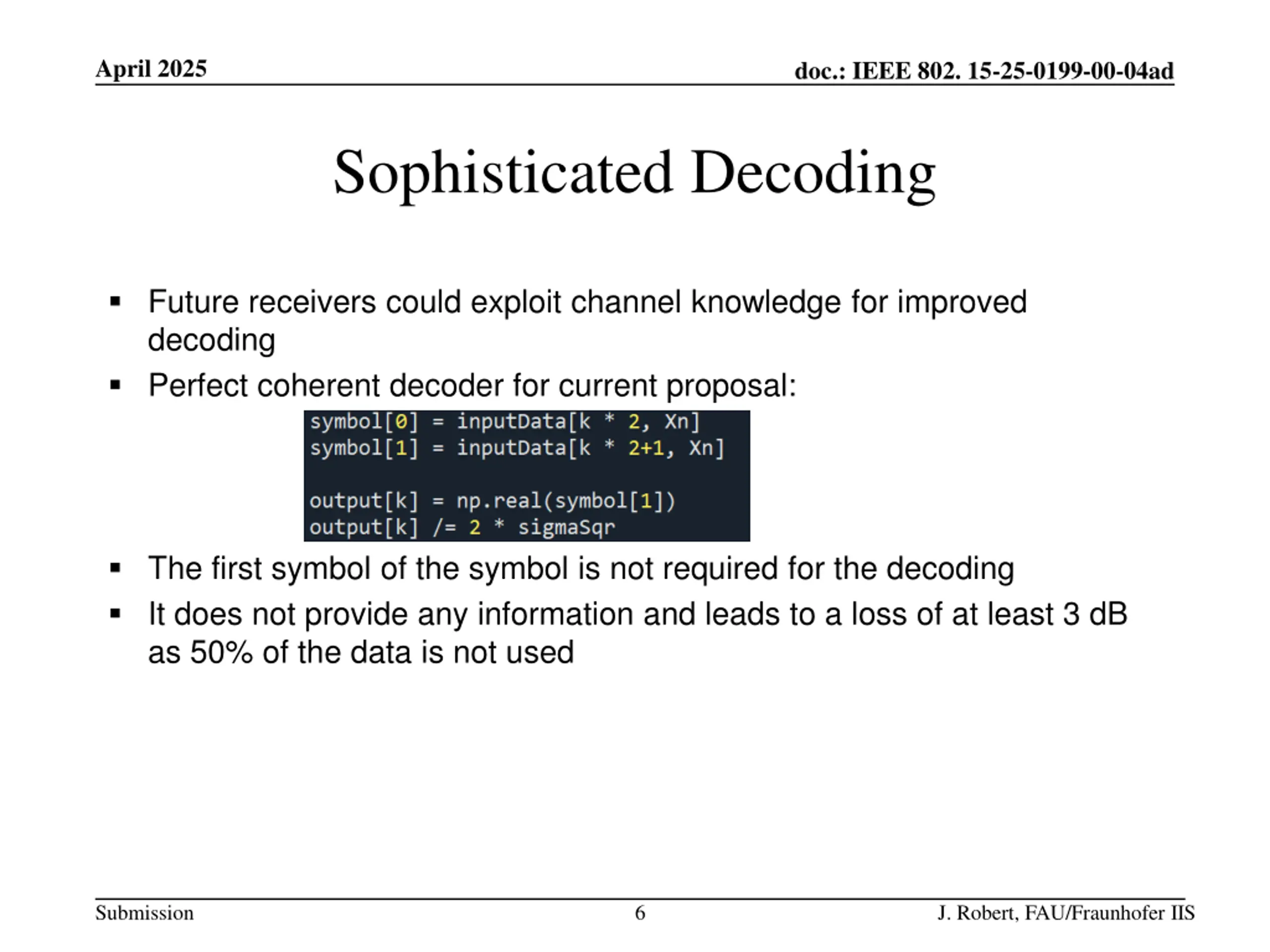Click the page number 6 in footer
Screen dimensions: 1270x952
640,913
